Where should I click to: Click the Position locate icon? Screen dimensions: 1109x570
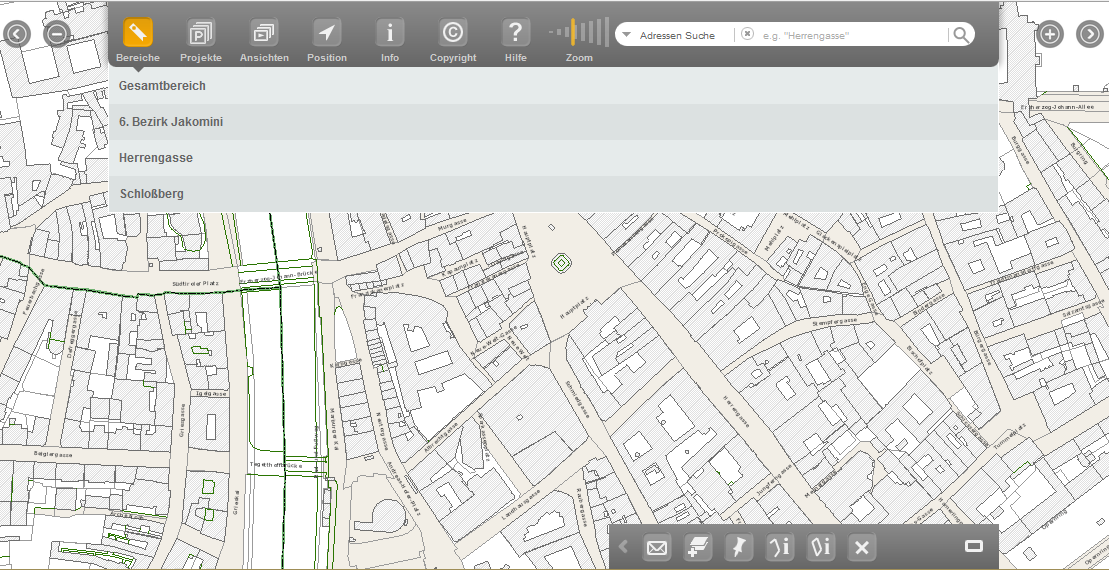coord(327,34)
